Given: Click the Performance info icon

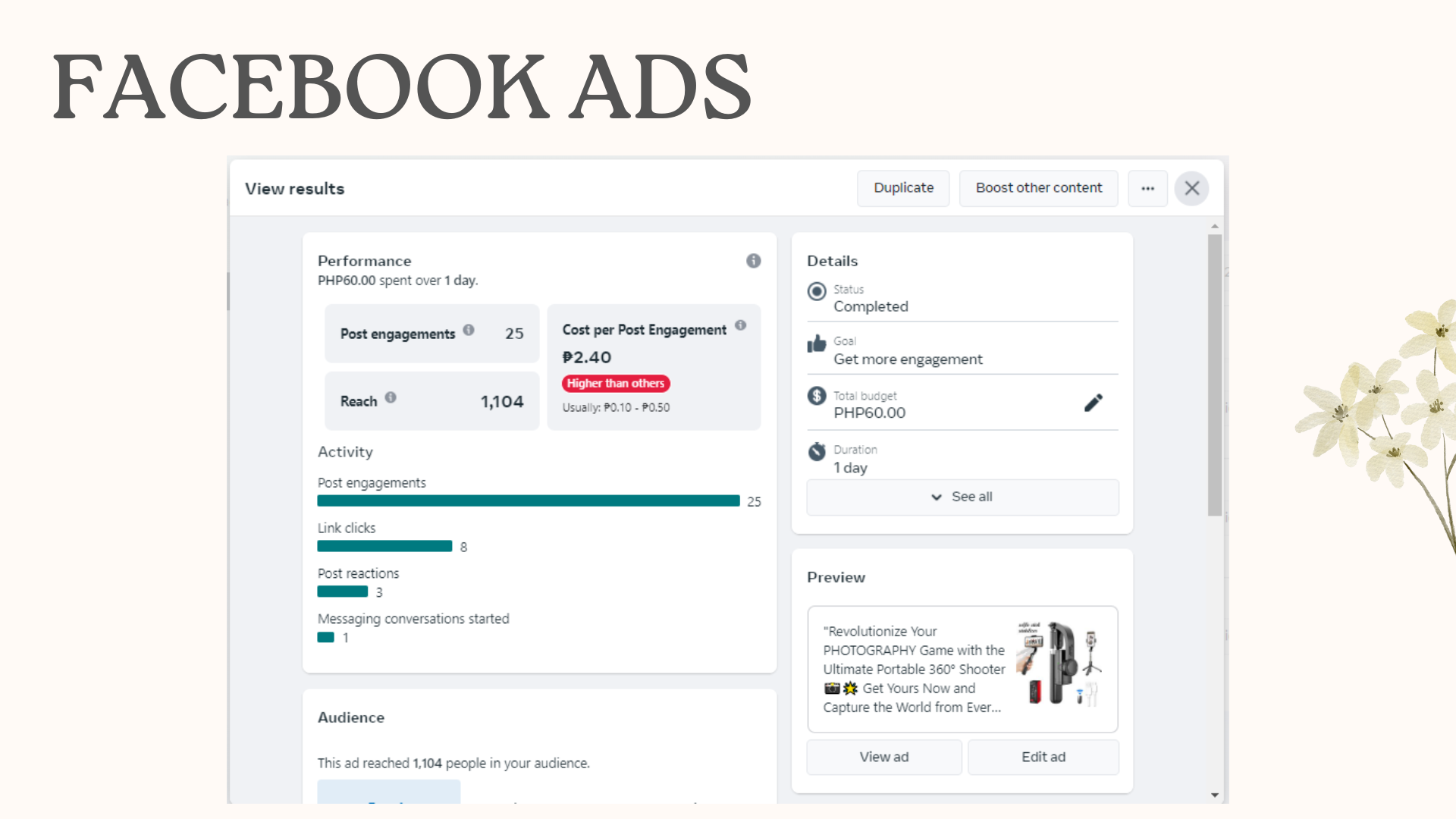Looking at the screenshot, I should coord(753,261).
